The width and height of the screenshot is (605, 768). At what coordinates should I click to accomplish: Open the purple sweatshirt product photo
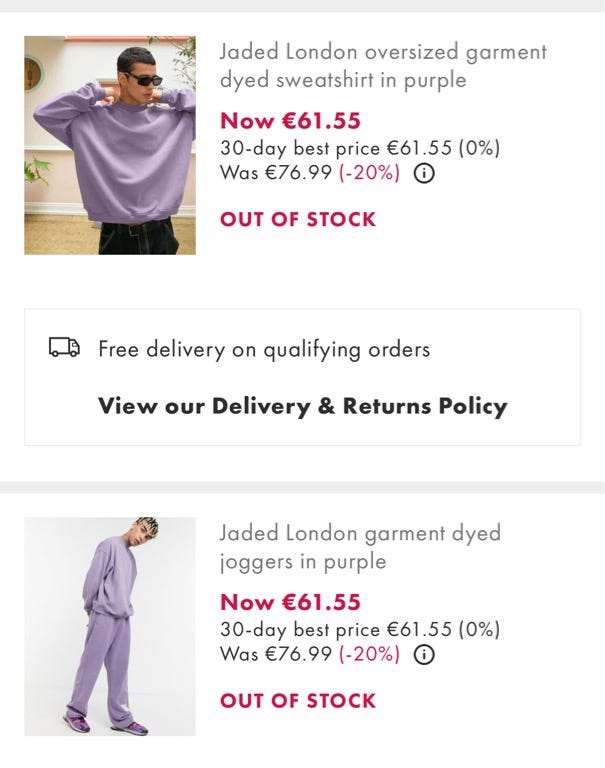110,145
